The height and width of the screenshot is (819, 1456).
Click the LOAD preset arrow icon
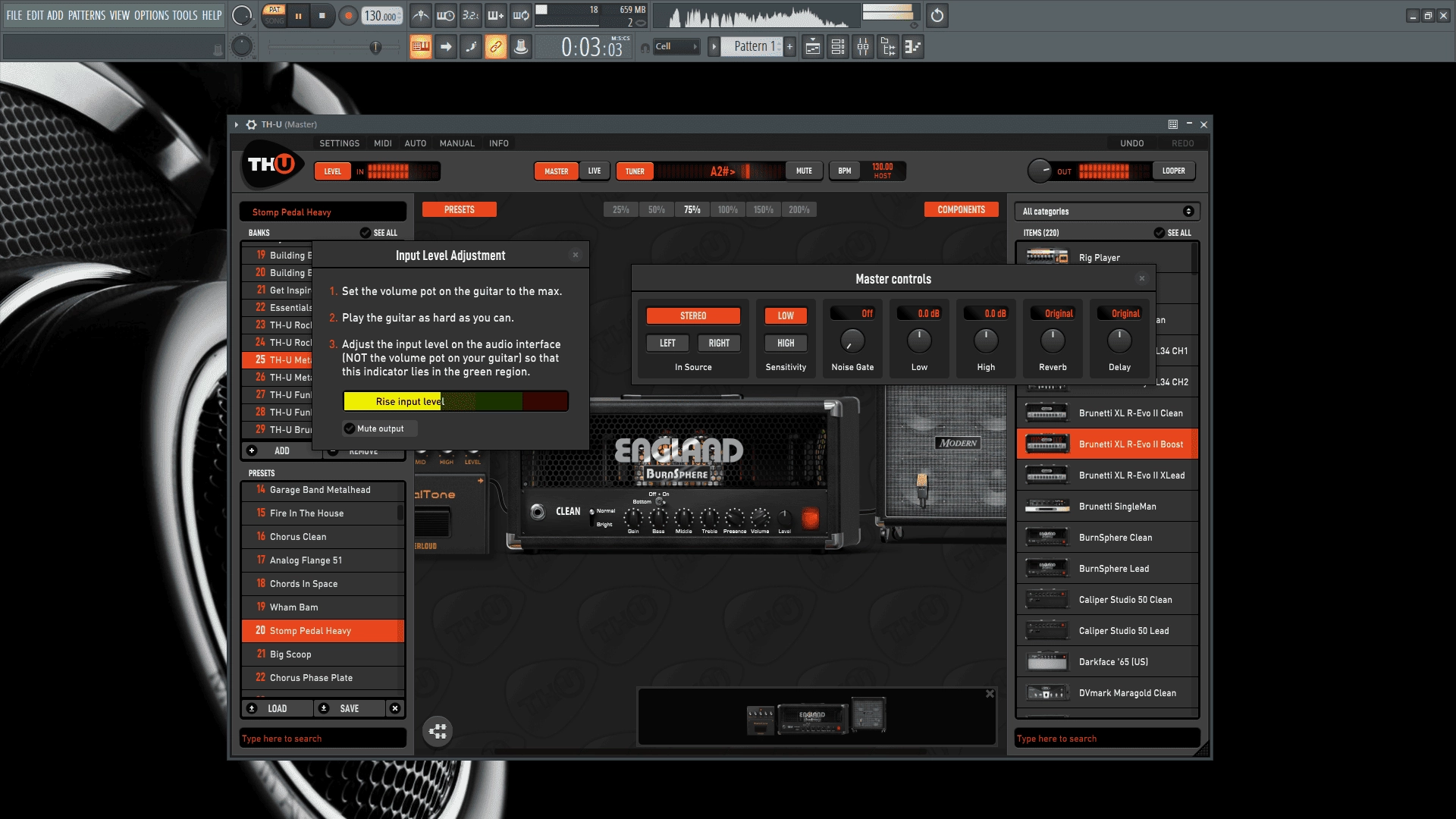pyautogui.click(x=252, y=708)
